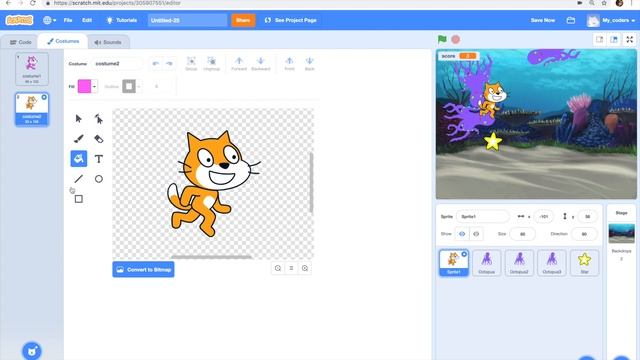Click the sprite x position field
Screen dimensions: 640x360
coord(544,216)
